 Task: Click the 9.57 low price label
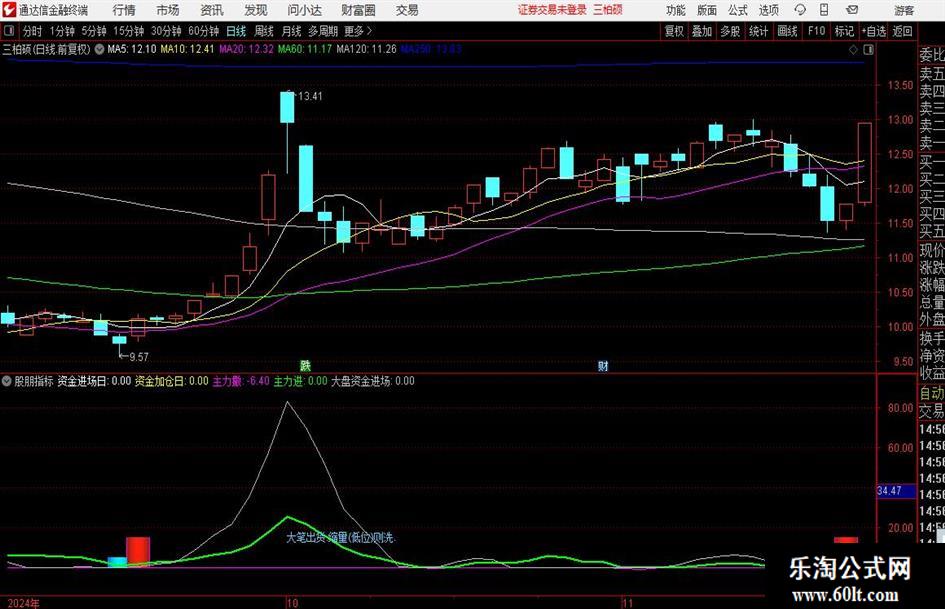(139, 357)
